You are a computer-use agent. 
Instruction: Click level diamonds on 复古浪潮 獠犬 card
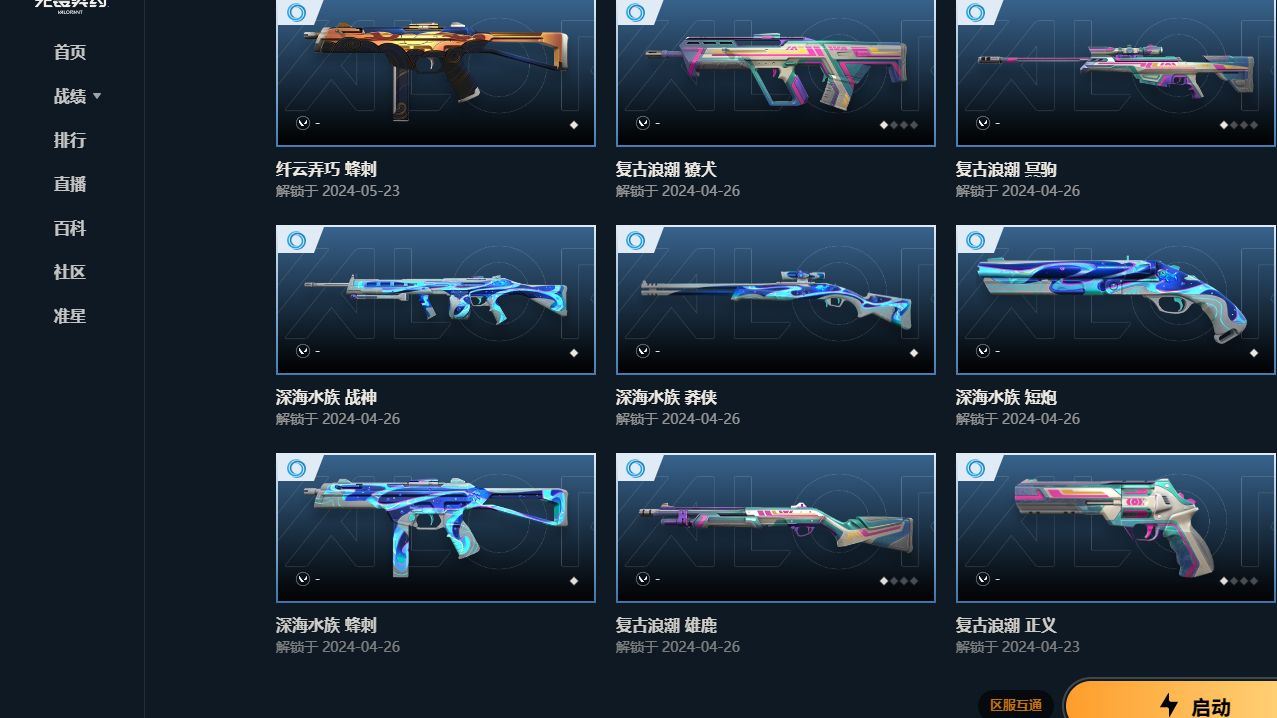(x=898, y=125)
